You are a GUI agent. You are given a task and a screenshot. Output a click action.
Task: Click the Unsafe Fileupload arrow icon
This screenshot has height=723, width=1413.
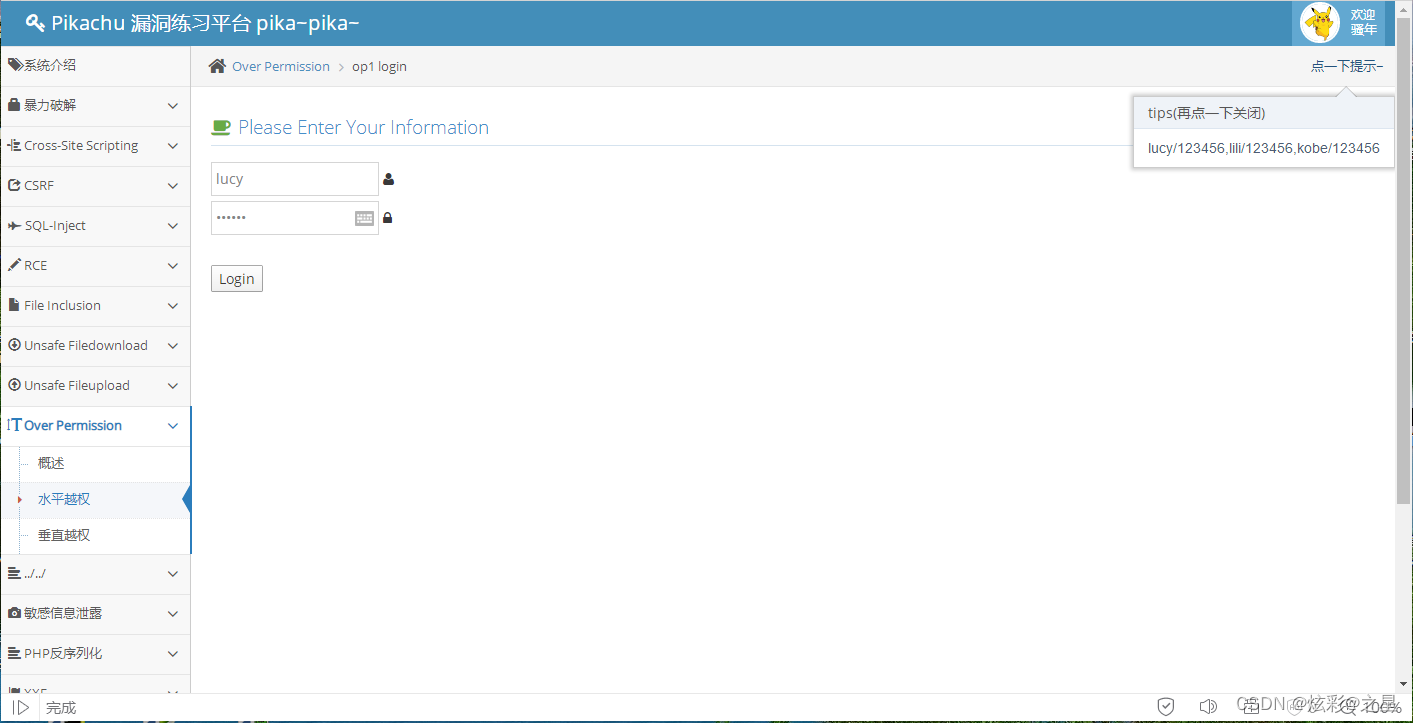(14, 385)
